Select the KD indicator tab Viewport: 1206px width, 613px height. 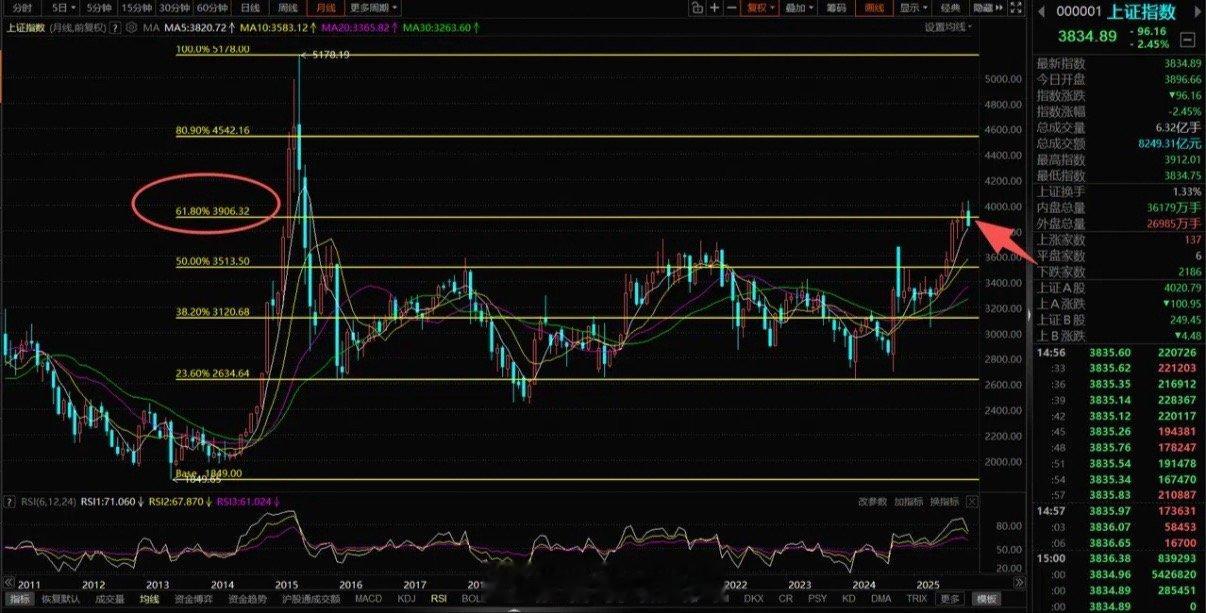(849, 599)
